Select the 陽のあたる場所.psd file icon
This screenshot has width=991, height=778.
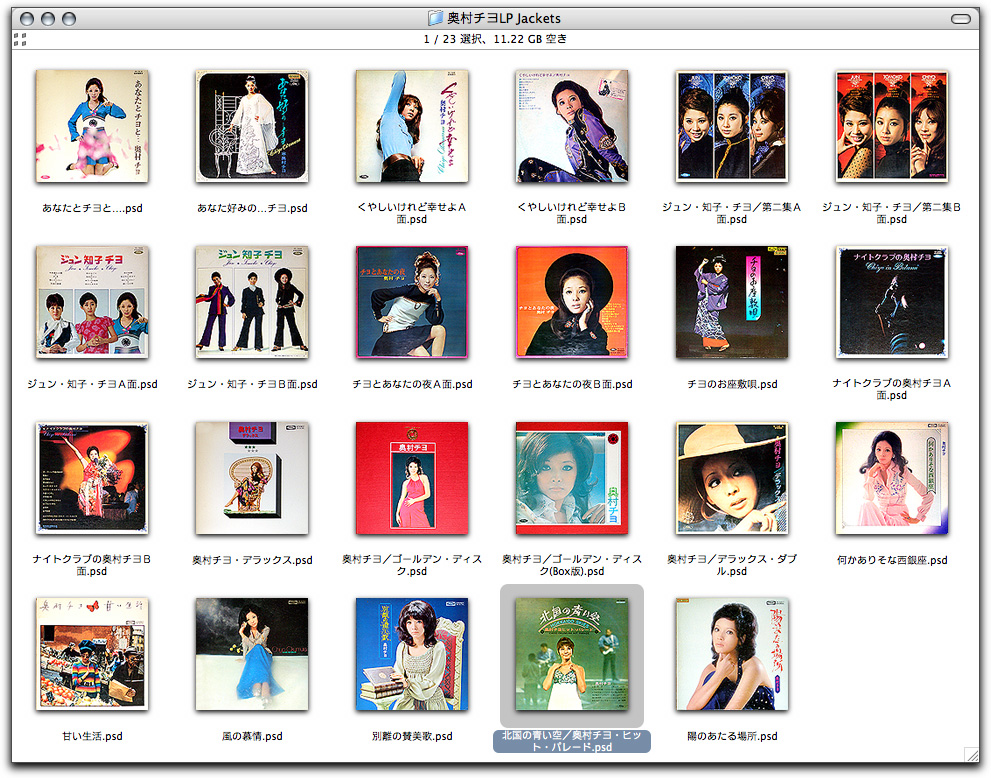[732, 654]
